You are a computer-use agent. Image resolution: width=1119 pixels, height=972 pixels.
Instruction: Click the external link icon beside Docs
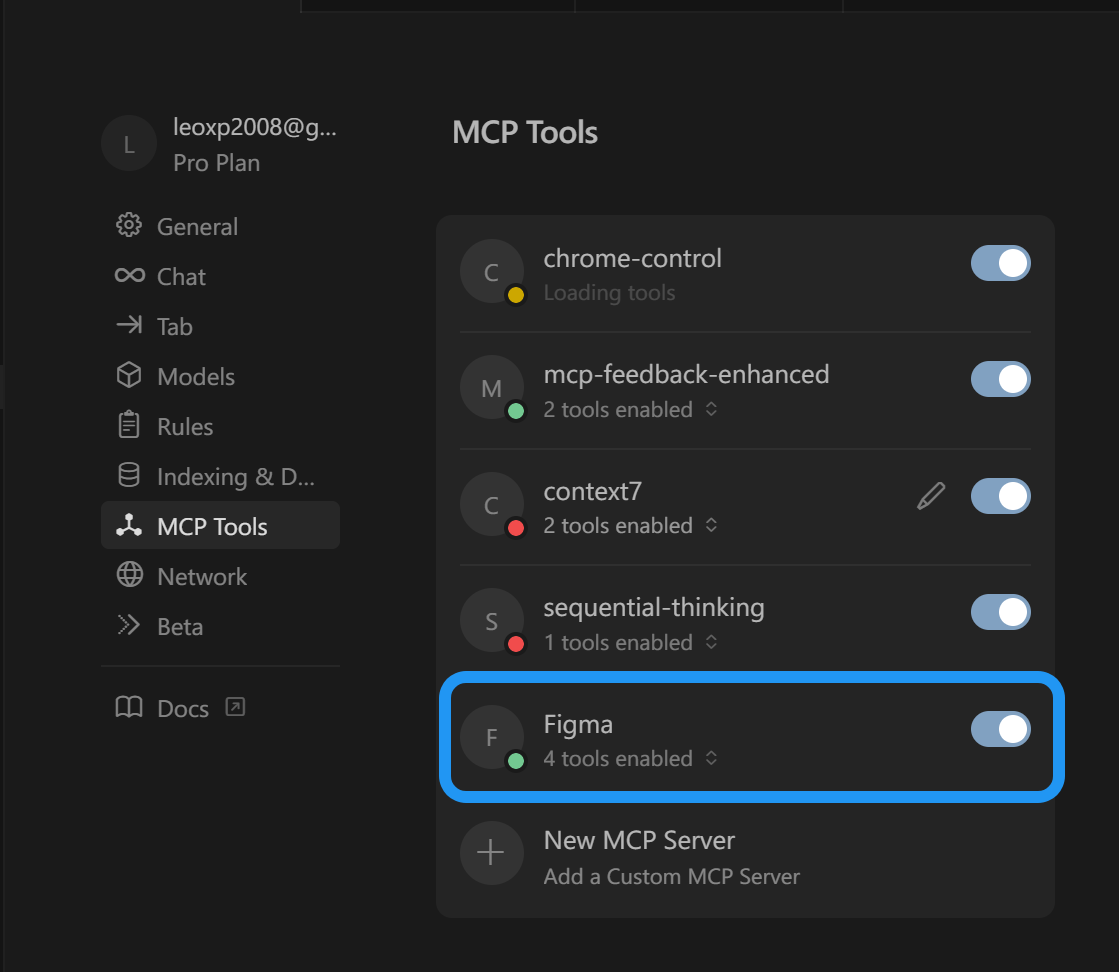tap(236, 707)
